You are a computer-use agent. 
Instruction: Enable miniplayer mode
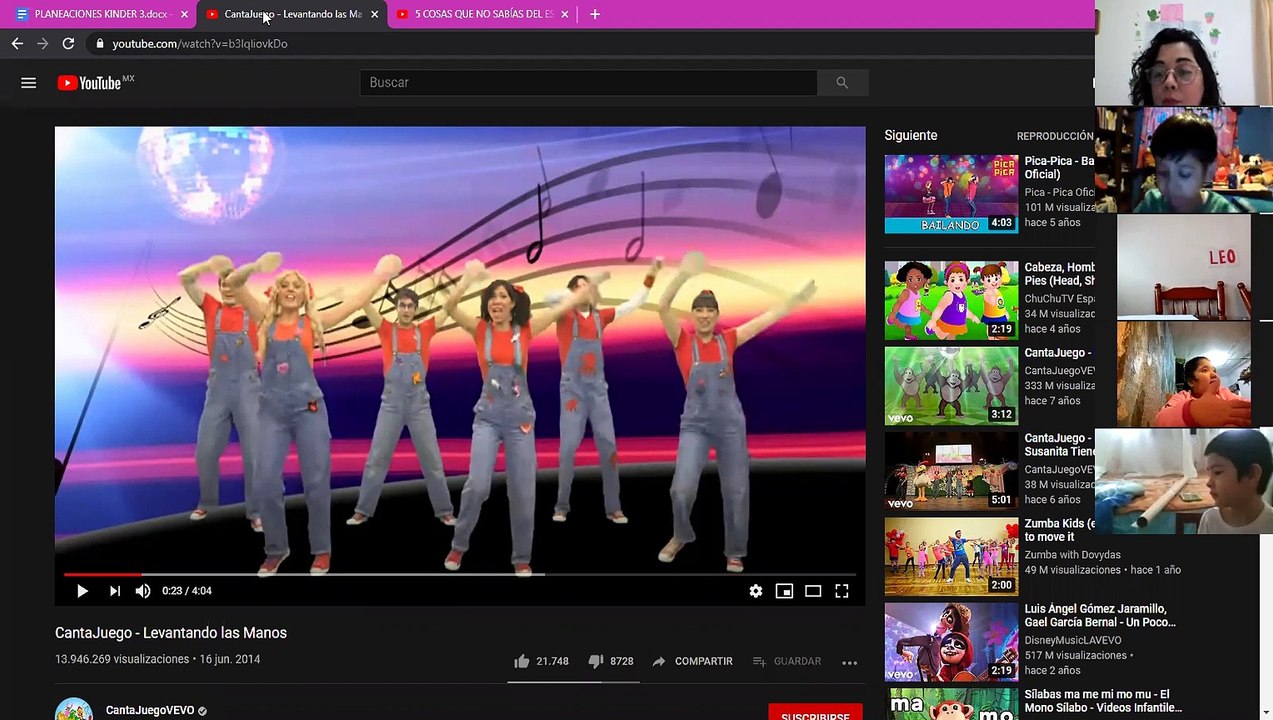point(784,591)
